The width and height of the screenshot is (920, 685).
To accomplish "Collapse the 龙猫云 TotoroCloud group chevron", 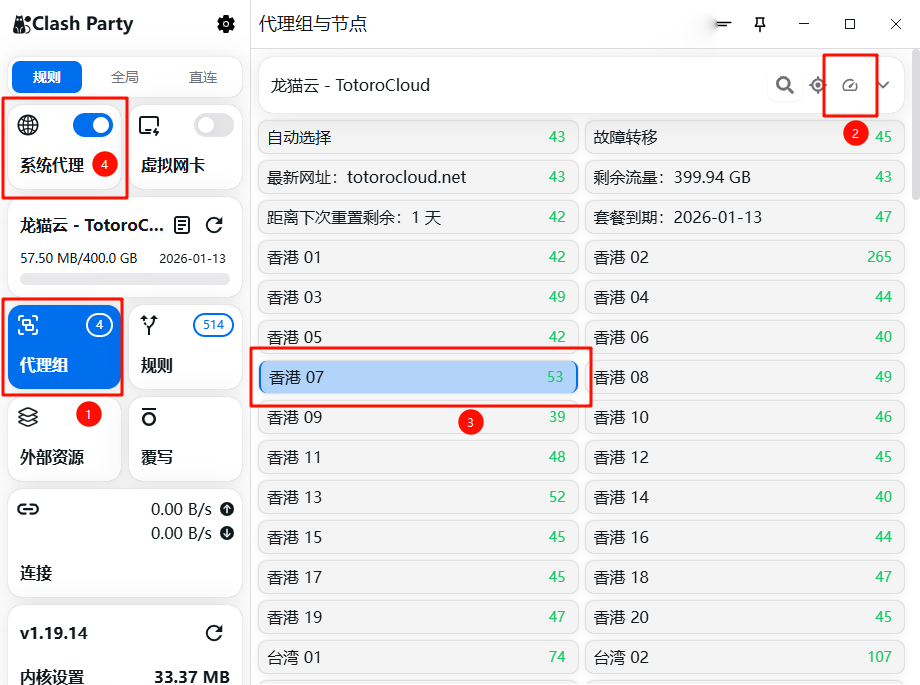I will (x=883, y=85).
